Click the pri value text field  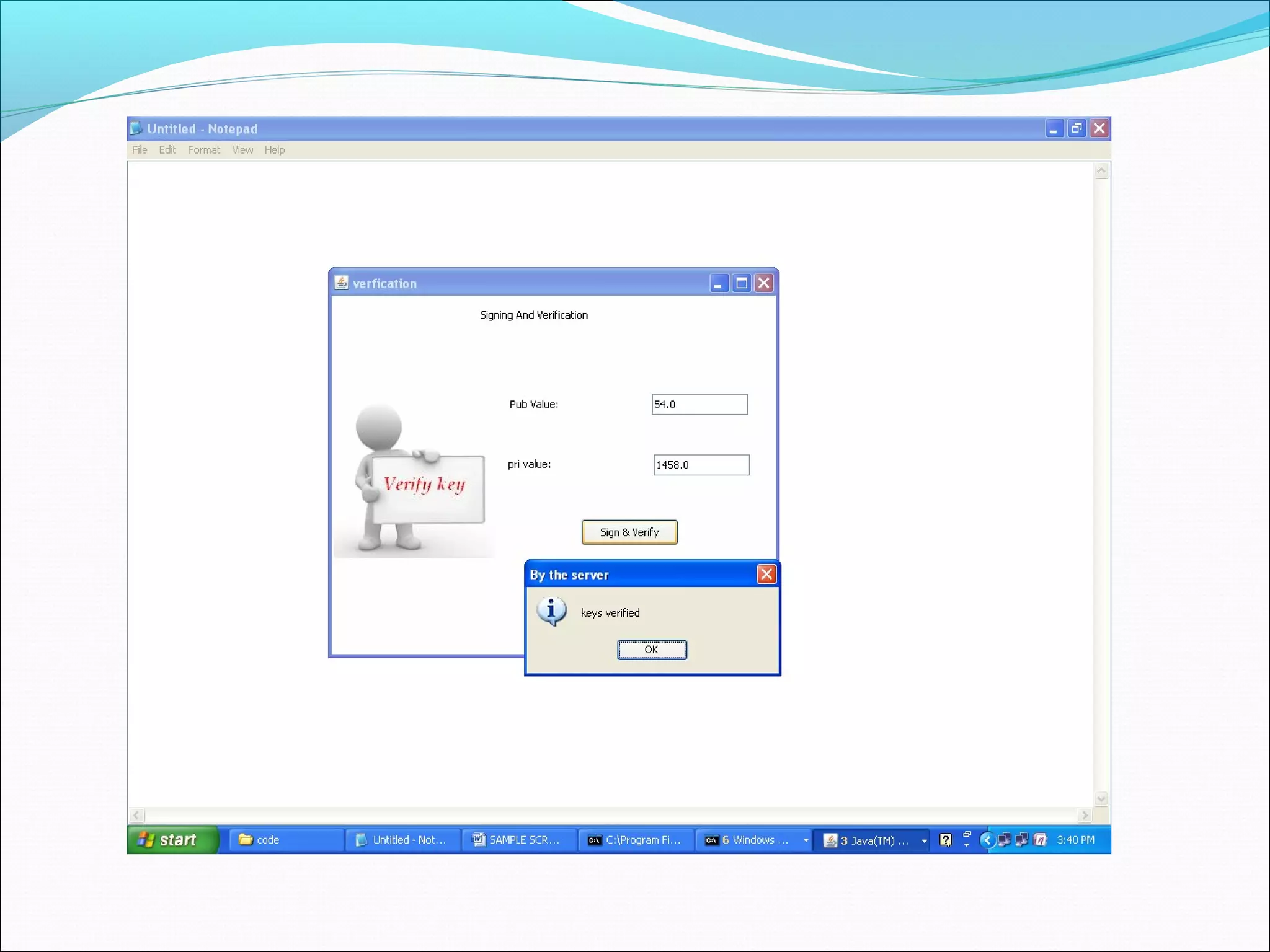point(701,465)
